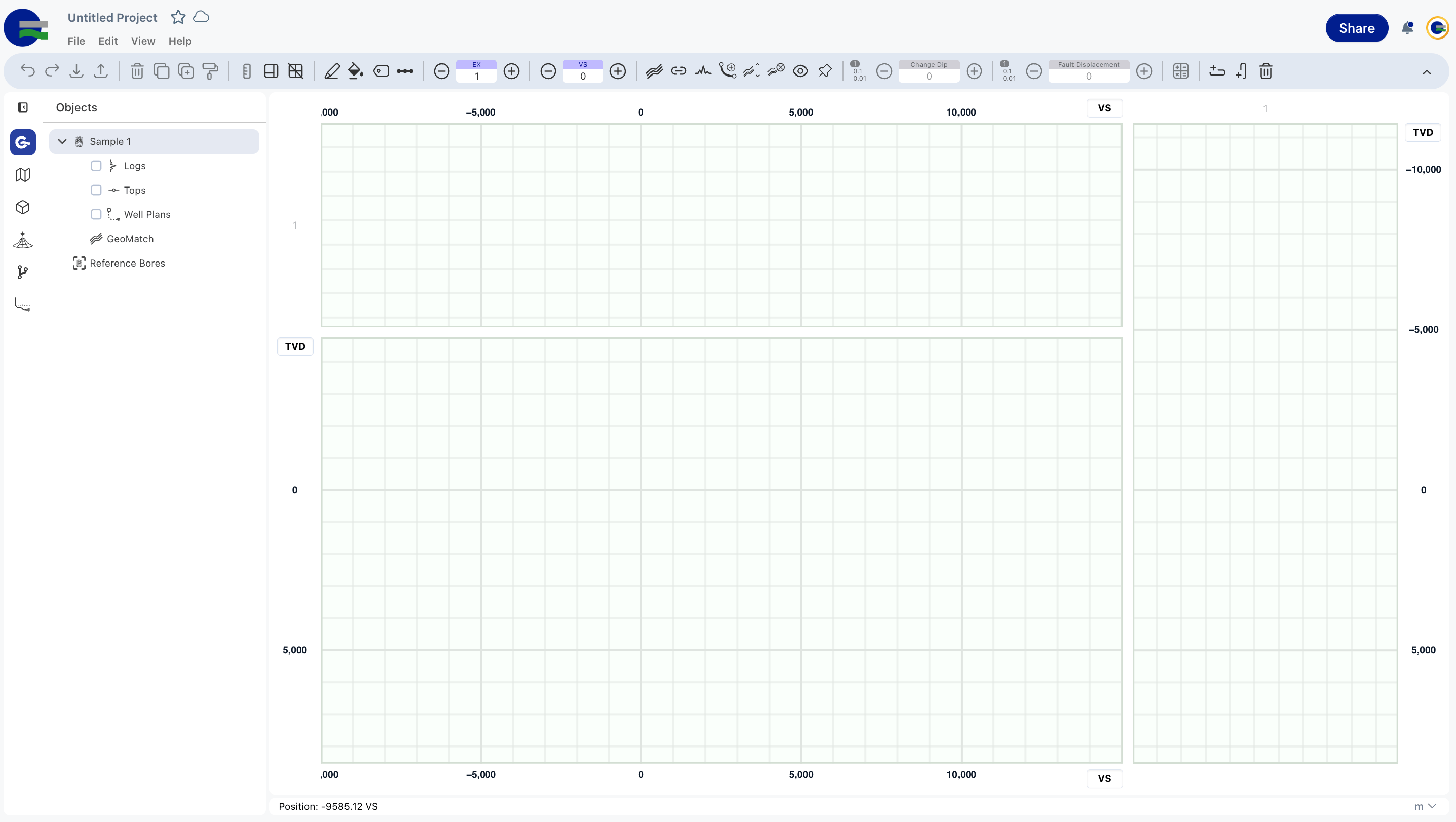Check the Tops checkbox
Image resolution: width=1456 pixels, height=822 pixels.
(x=96, y=190)
